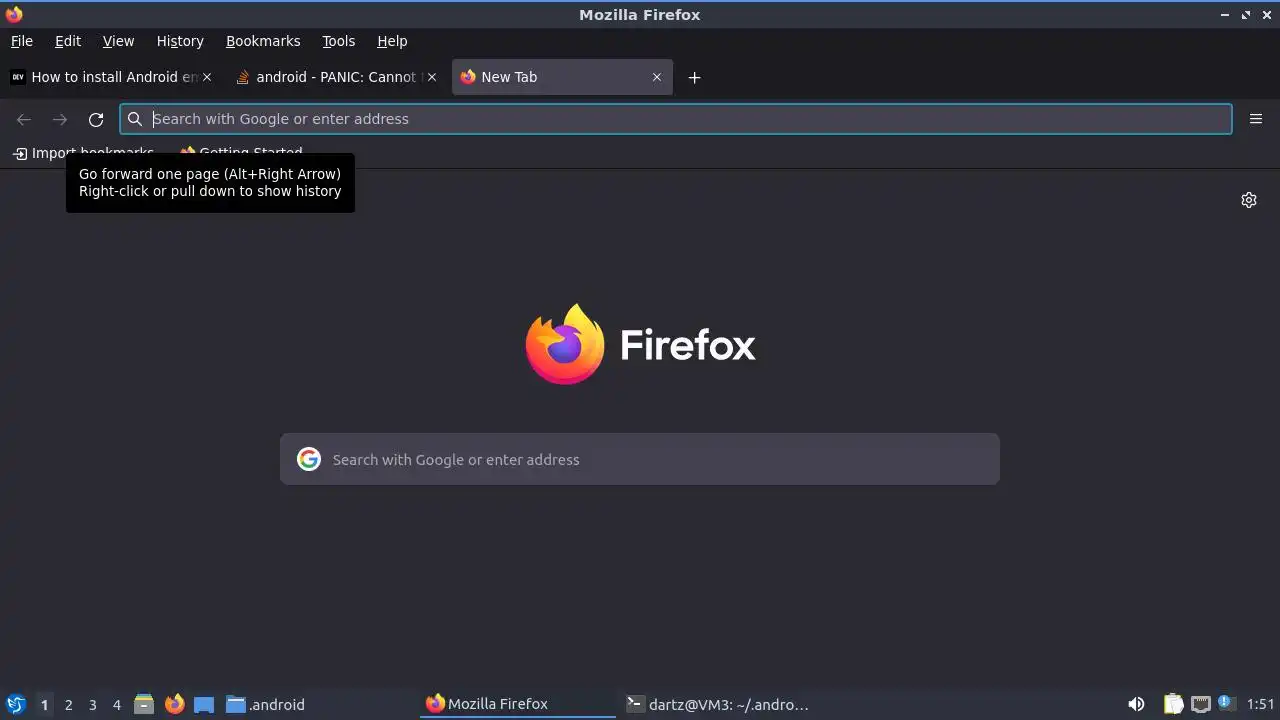Image resolution: width=1280 pixels, height=720 pixels.
Task: Open the volume speaker tray icon
Action: click(x=1136, y=704)
